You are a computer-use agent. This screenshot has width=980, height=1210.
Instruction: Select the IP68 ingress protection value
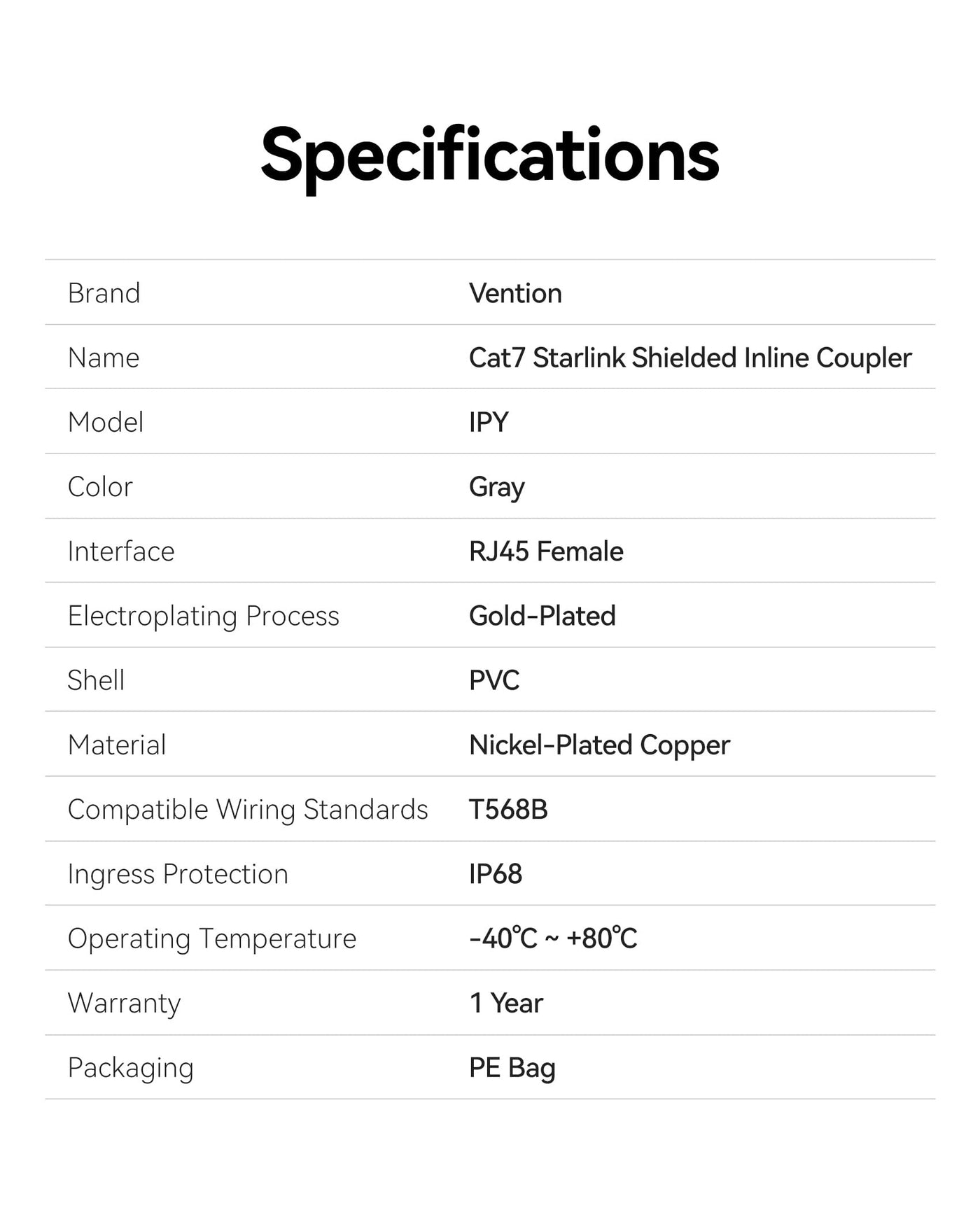(x=496, y=875)
